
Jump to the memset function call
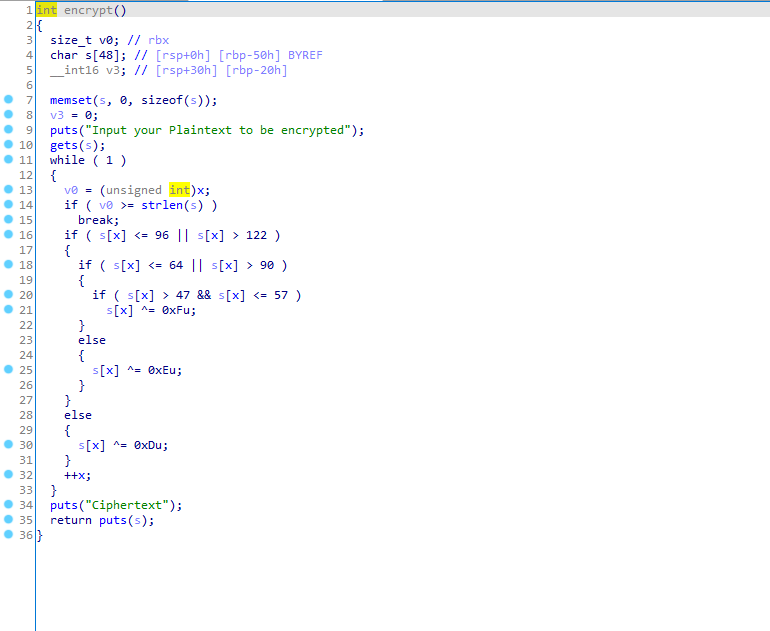pyautogui.click(x=70, y=100)
